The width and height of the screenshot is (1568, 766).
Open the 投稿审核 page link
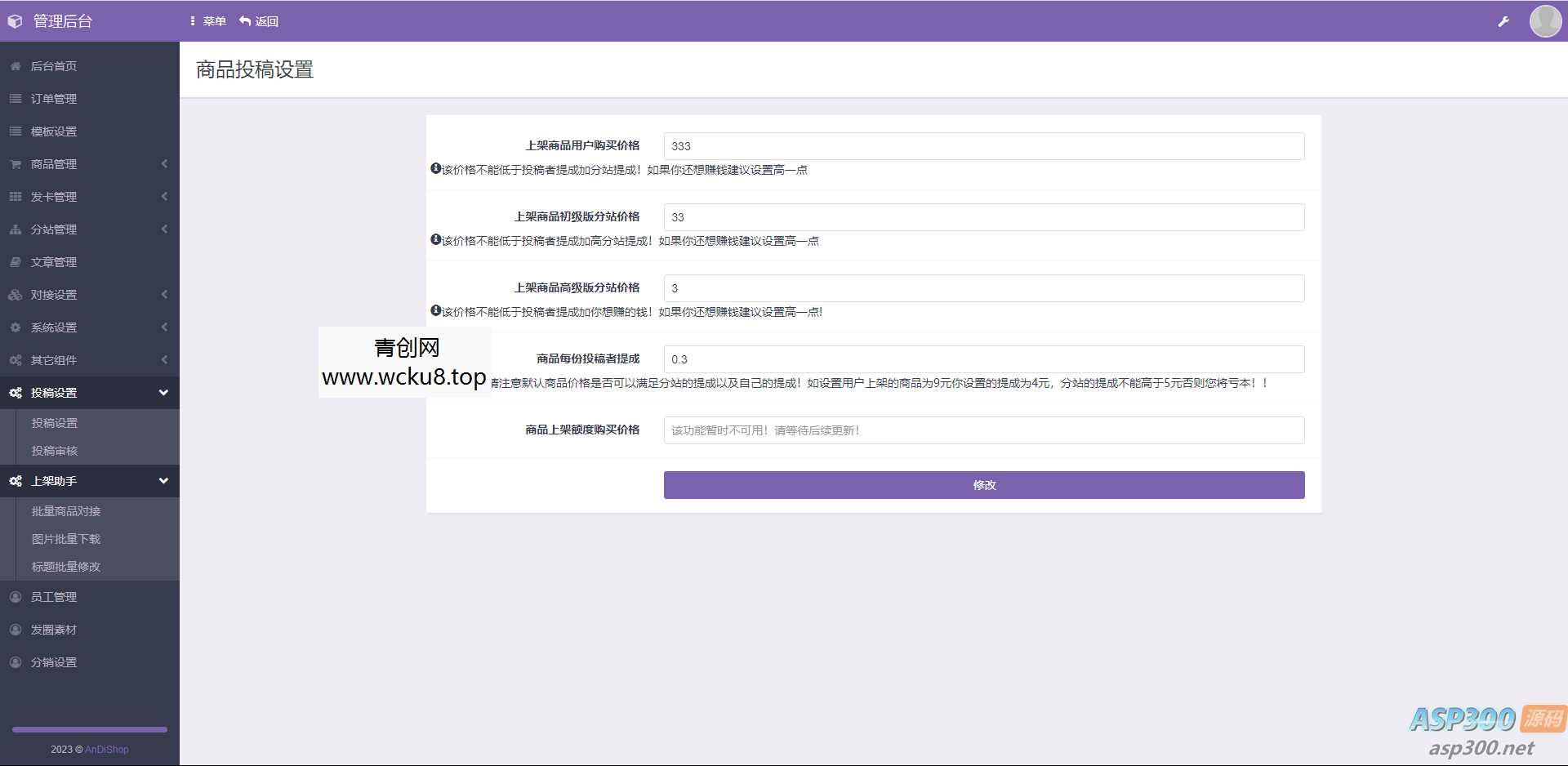click(53, 451)
